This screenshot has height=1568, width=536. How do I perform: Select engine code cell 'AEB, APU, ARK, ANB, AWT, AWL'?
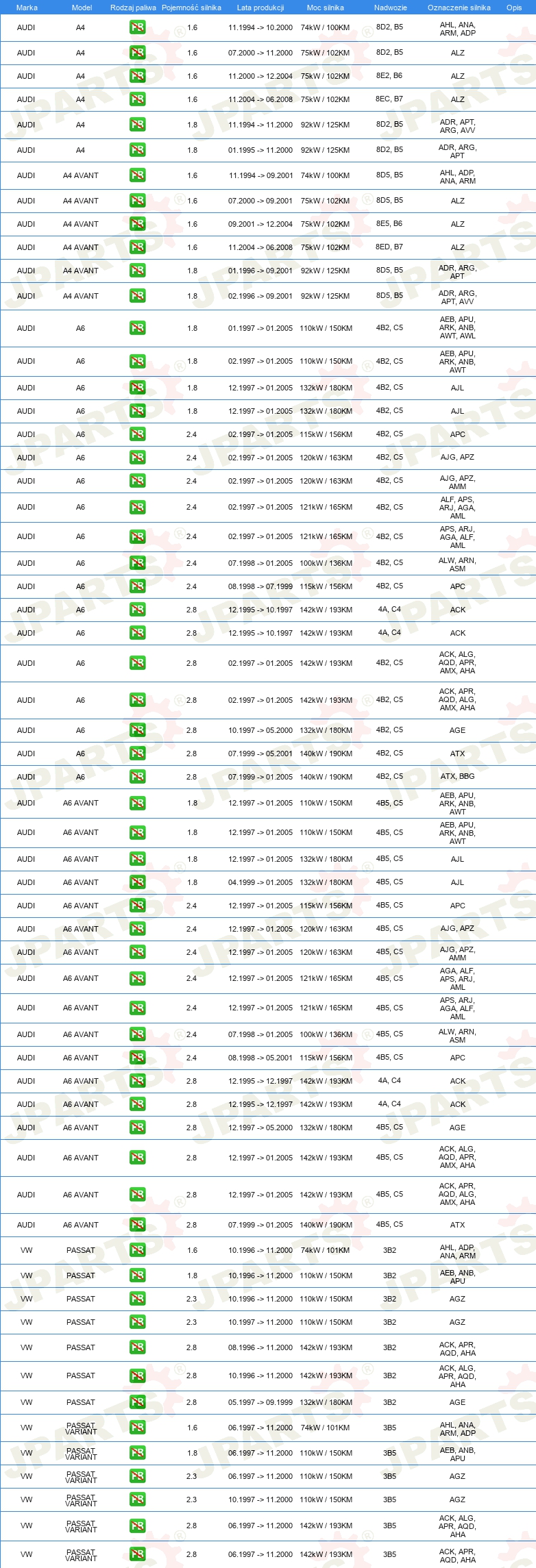(458, 328)
